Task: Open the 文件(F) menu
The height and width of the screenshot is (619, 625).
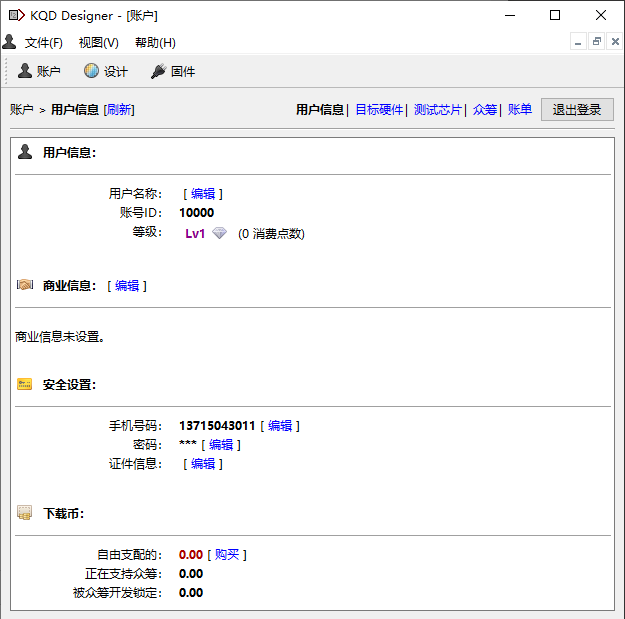Action: (43, 43)
